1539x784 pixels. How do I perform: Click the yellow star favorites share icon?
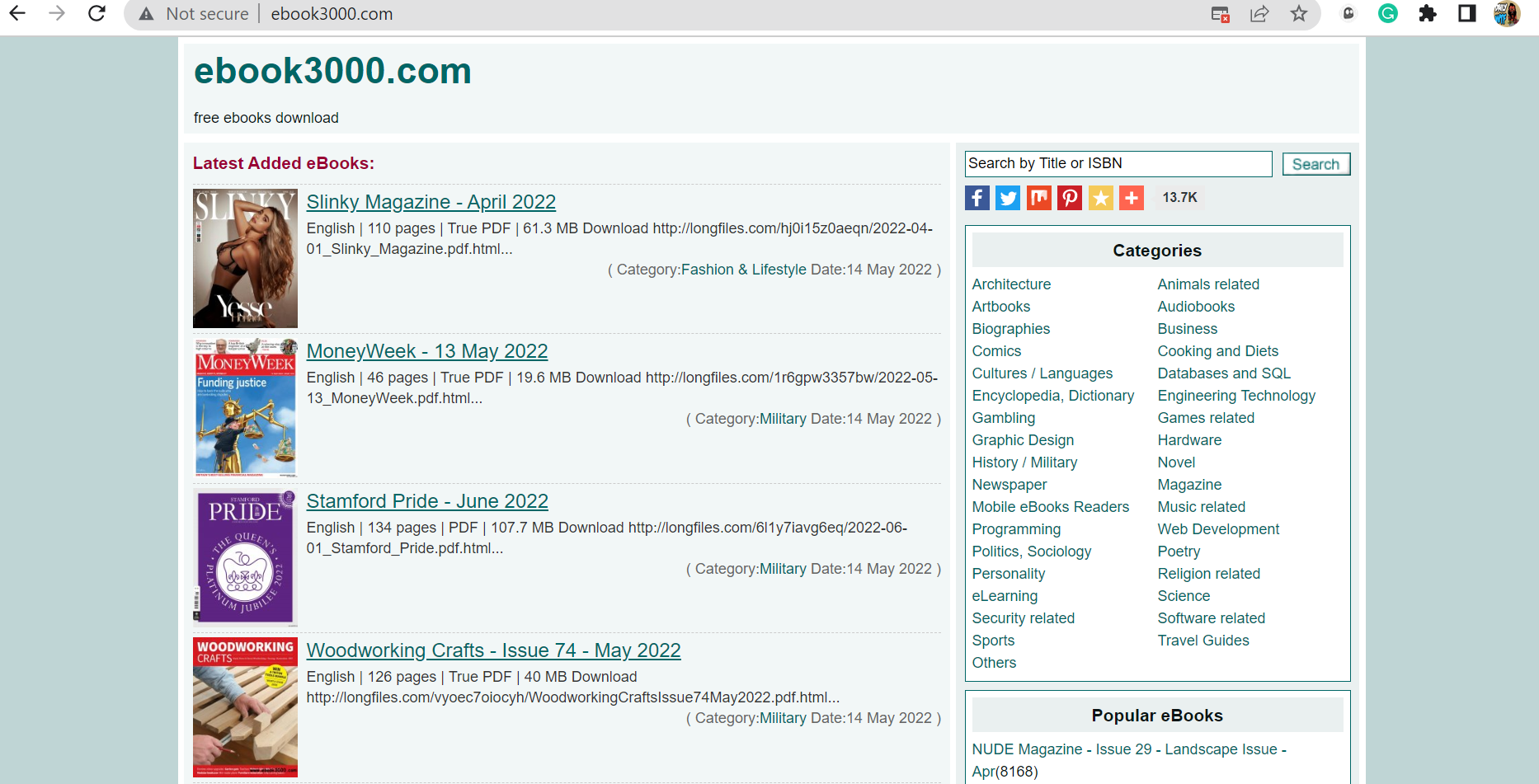pyautogui.click(x=1101, y=198)
